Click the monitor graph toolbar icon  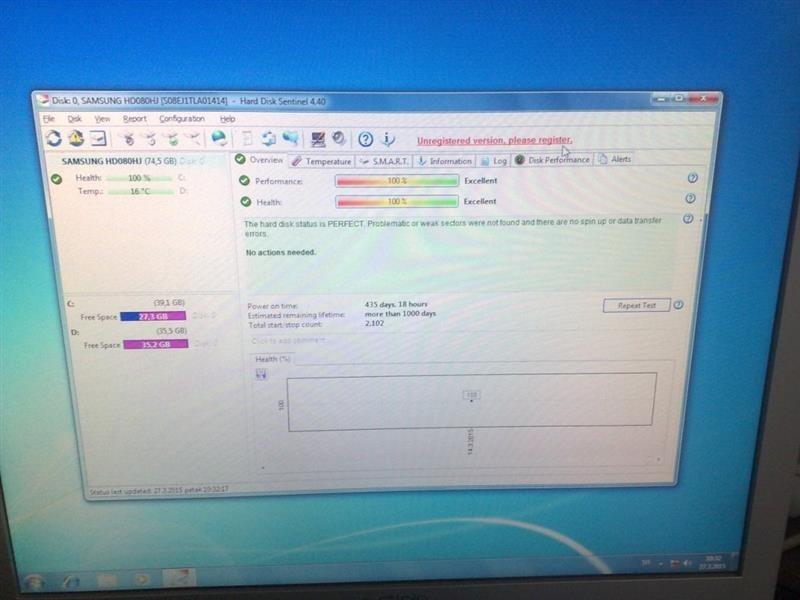click(318, 139)
